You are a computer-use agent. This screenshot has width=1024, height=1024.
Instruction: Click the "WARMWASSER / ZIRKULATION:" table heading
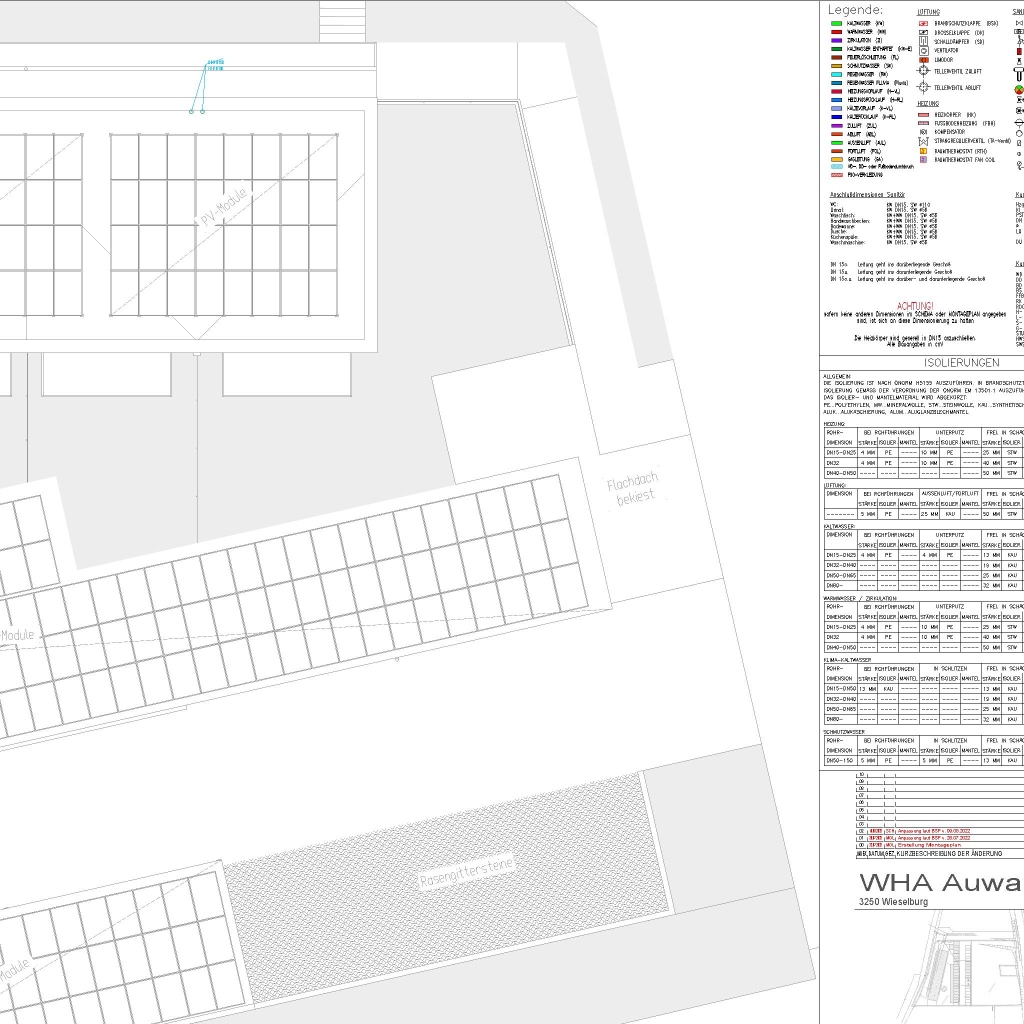click(860, 598)
